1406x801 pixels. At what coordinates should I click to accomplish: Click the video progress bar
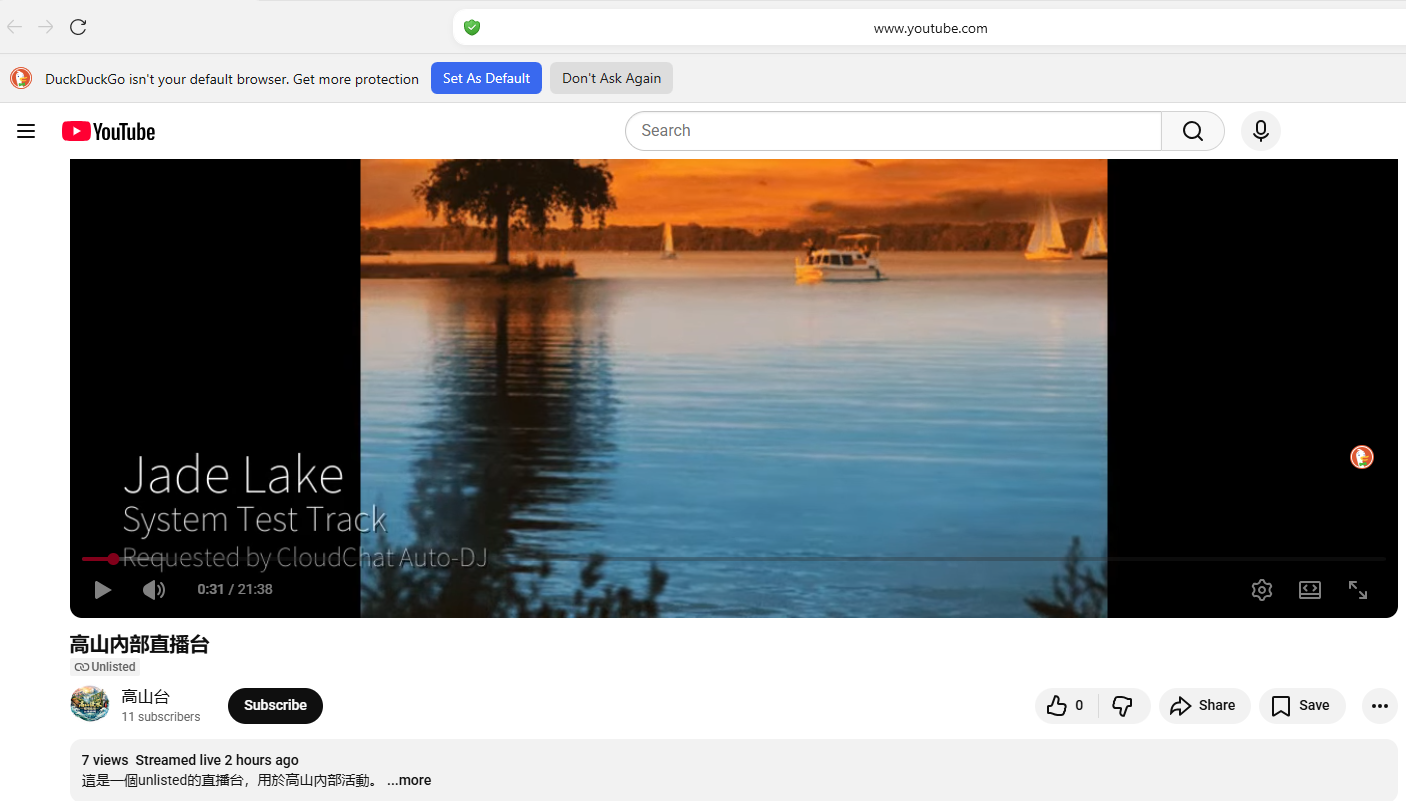click(700, 559)
